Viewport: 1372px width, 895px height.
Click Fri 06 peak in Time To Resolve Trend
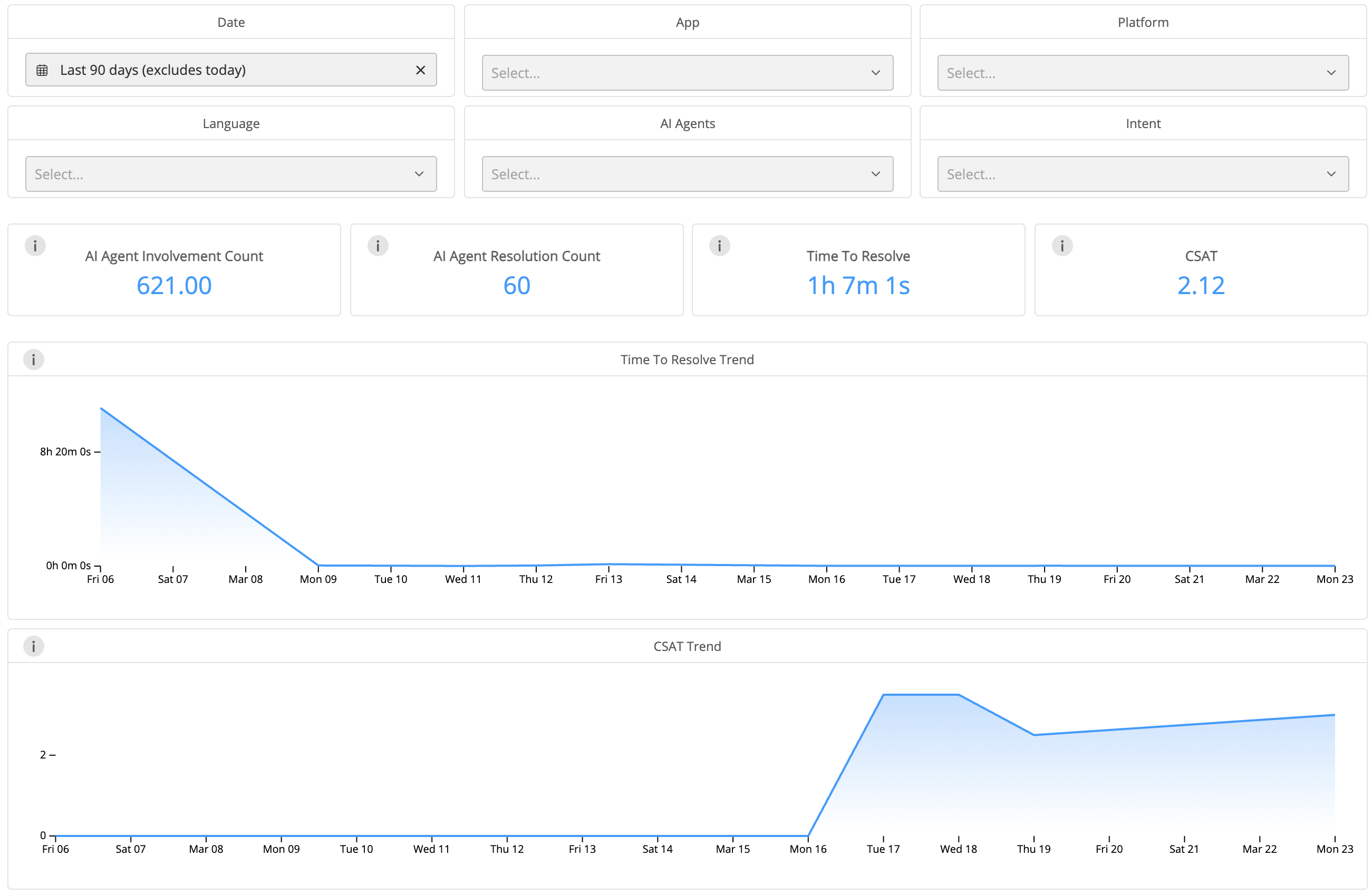click(x=101, y=408)
